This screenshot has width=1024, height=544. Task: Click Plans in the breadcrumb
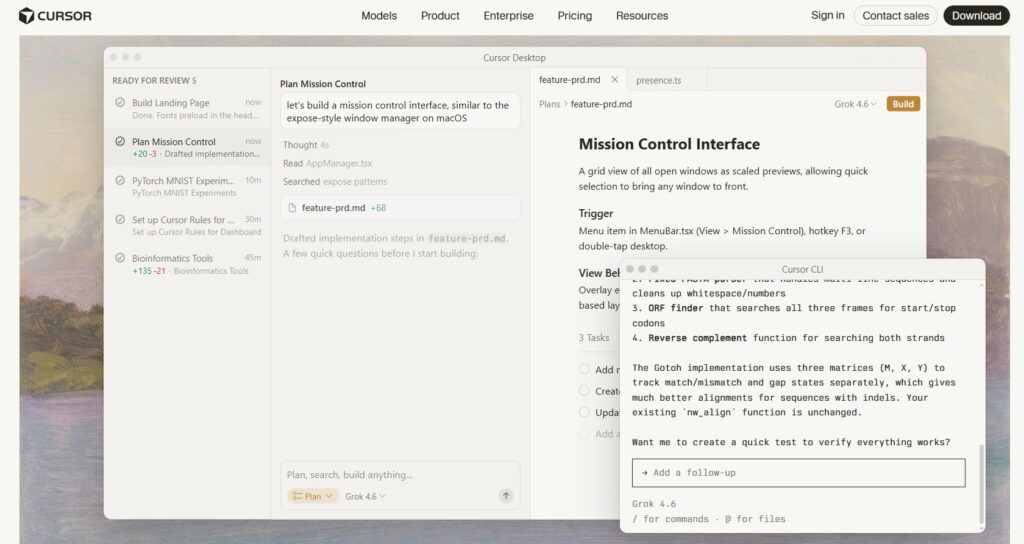549,104
